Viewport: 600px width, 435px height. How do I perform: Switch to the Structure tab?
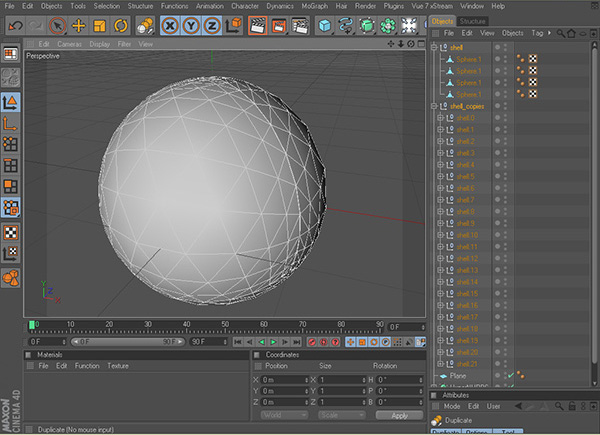tap(473, 21)
